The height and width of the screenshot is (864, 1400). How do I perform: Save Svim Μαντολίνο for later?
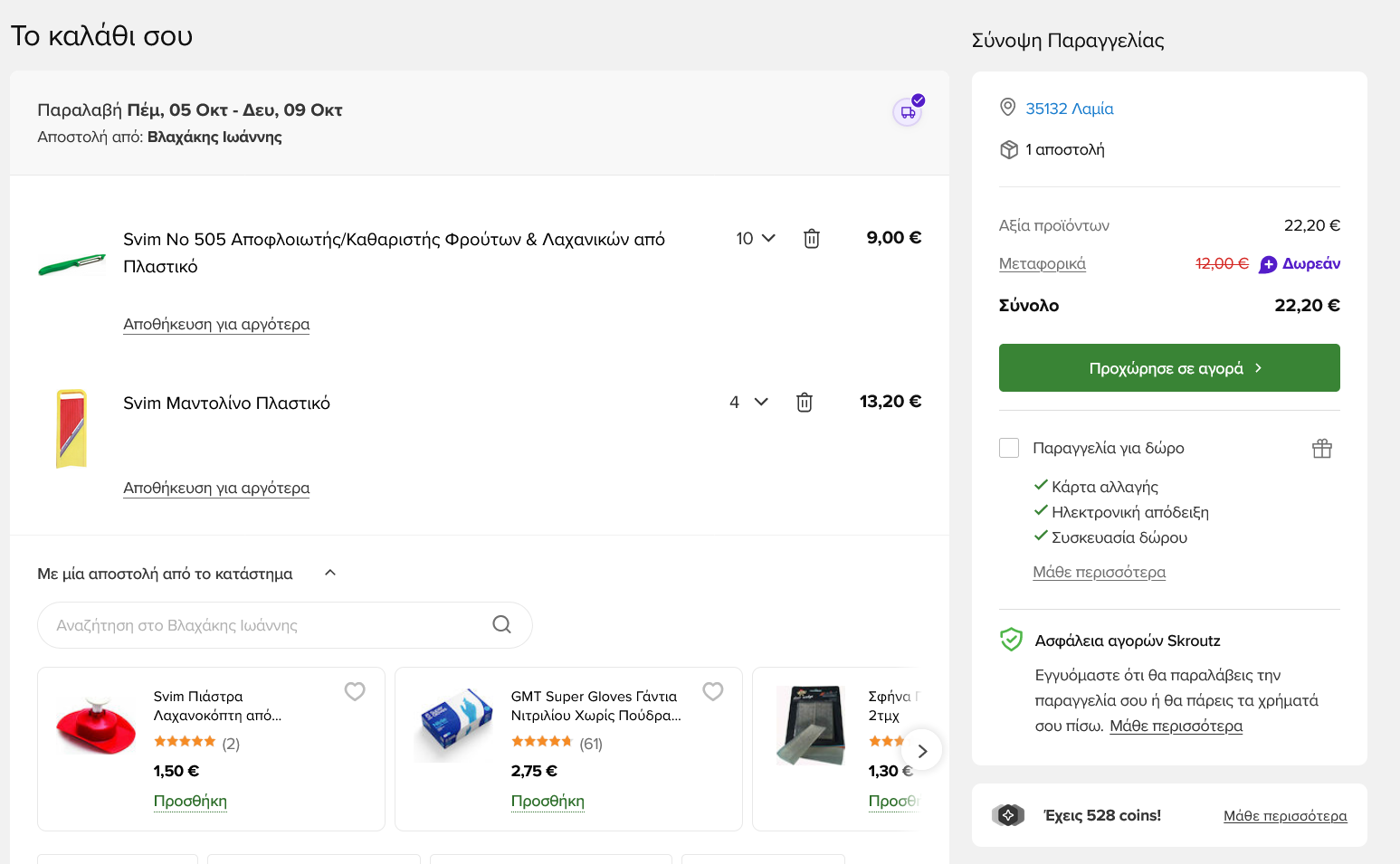216,488
